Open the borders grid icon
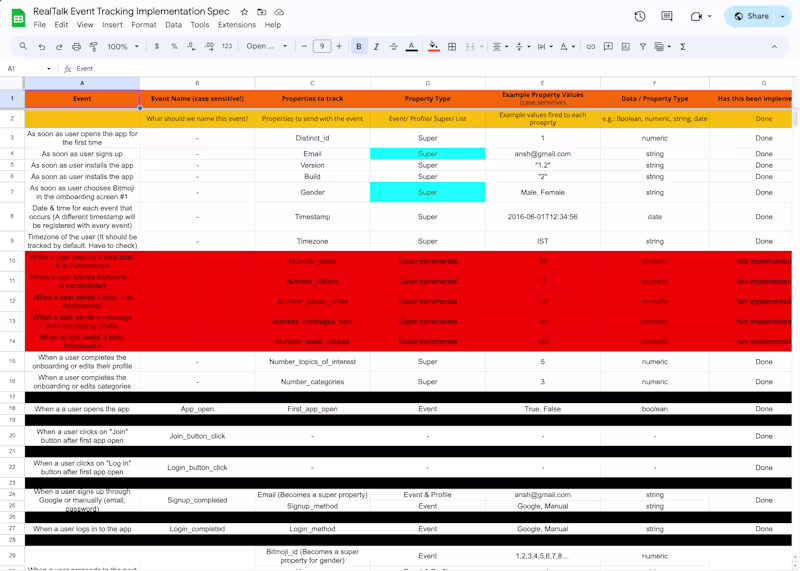Viewport: 800px width, 571px height. (x=452, y=46)
